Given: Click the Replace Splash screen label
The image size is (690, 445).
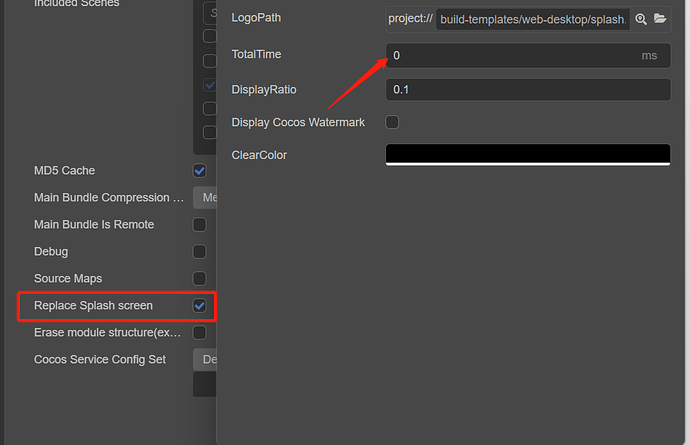Looking at the screenshot, I should click(93, 305).
